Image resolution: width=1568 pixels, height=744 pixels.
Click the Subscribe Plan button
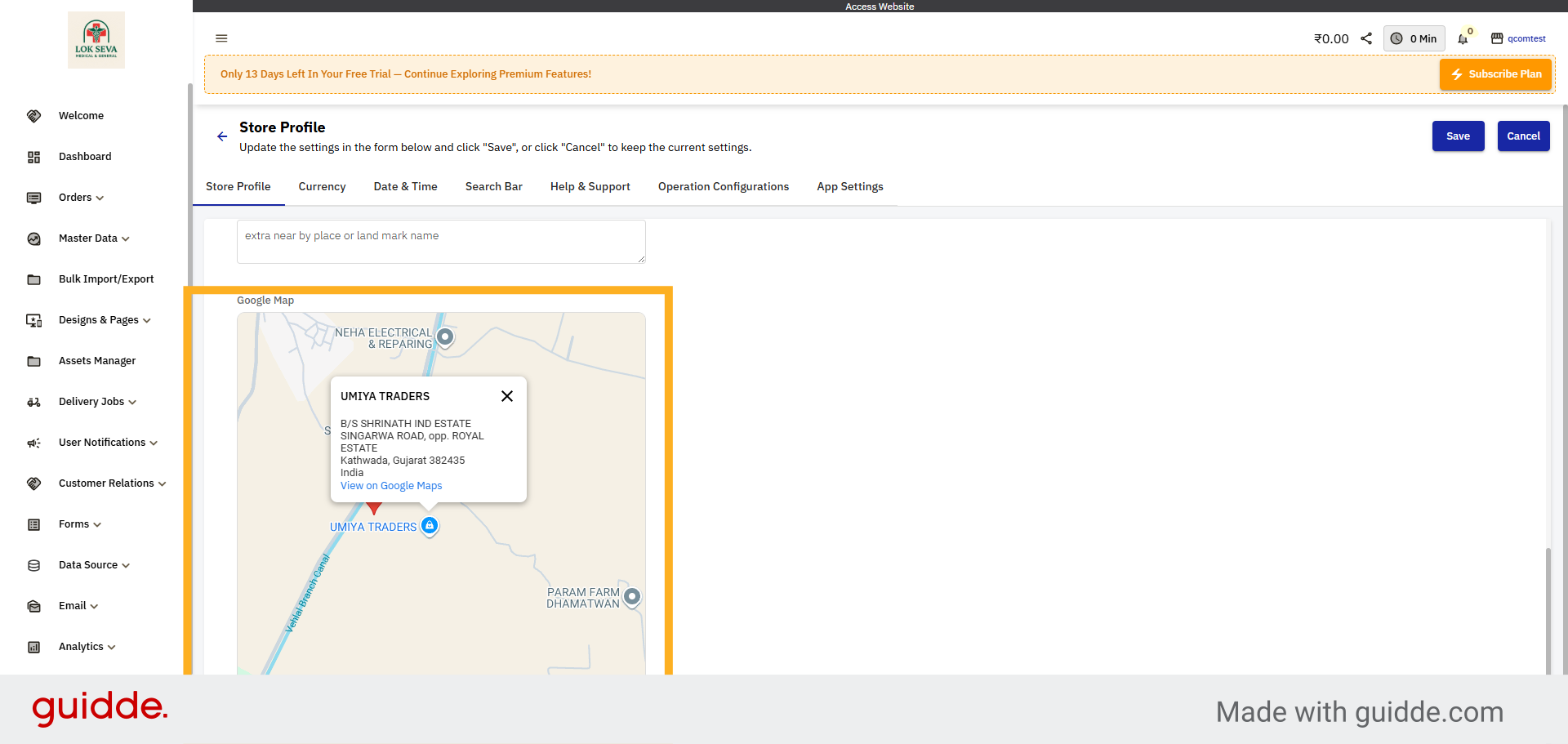(1495, 74)
